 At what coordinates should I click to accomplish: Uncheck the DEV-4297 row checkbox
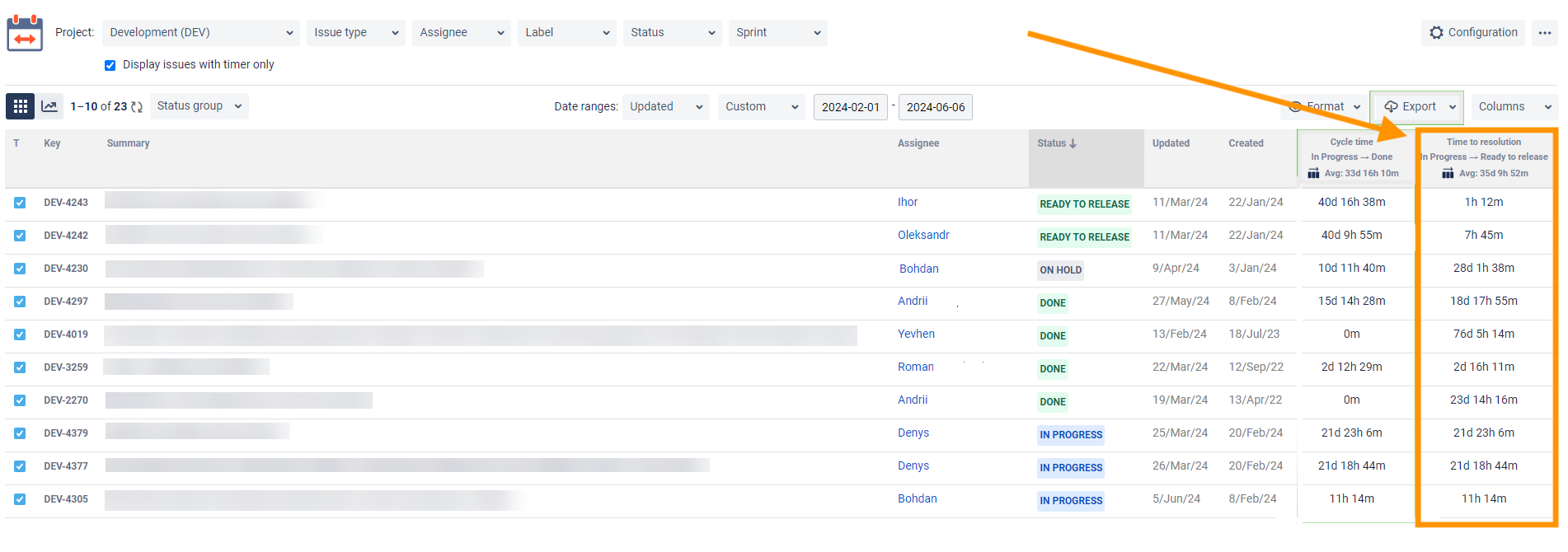(x=20, y=302)
